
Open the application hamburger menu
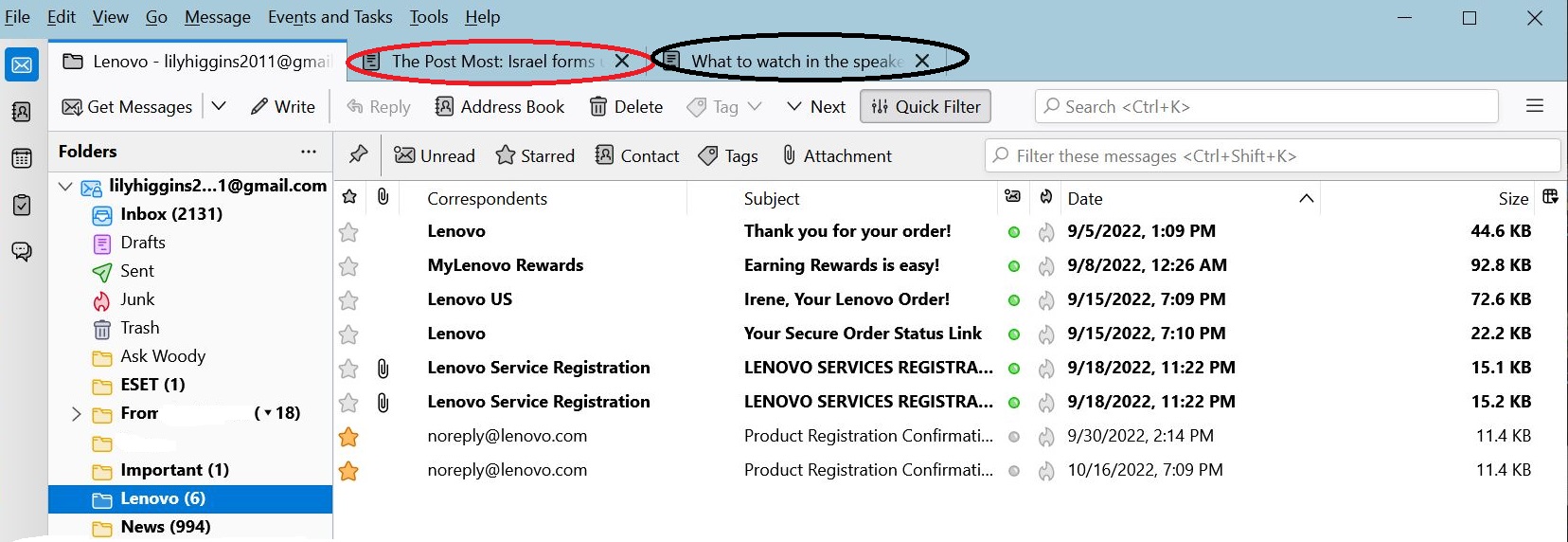[1535, 106]
